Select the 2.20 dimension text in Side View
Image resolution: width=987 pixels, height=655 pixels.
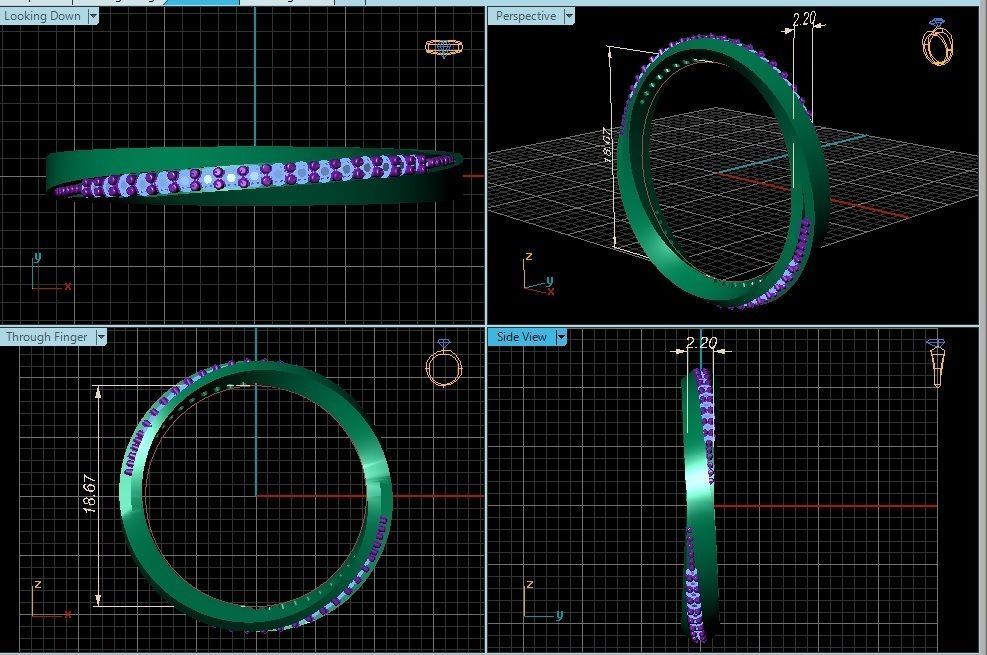[701, 343]
